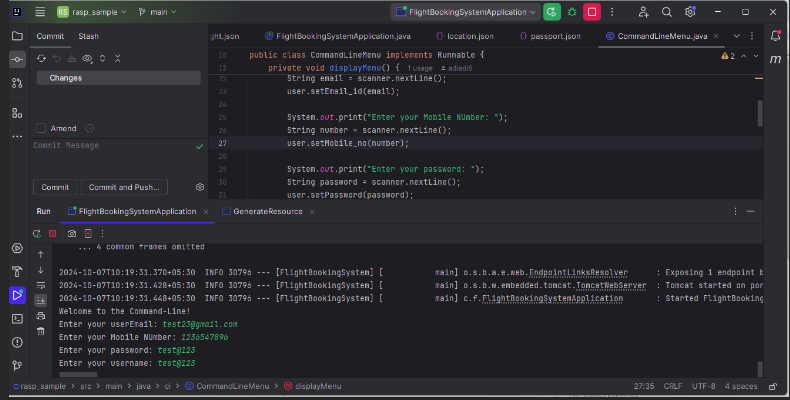Click CommandLineMenu in the breadcrumb bar
The image size is (790, 400).
(227, 386)
